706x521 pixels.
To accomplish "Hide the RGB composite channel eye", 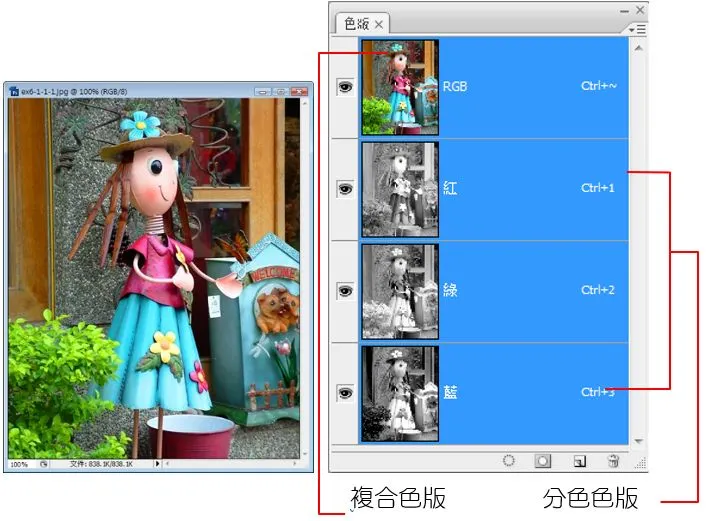I will click(345, 86).
